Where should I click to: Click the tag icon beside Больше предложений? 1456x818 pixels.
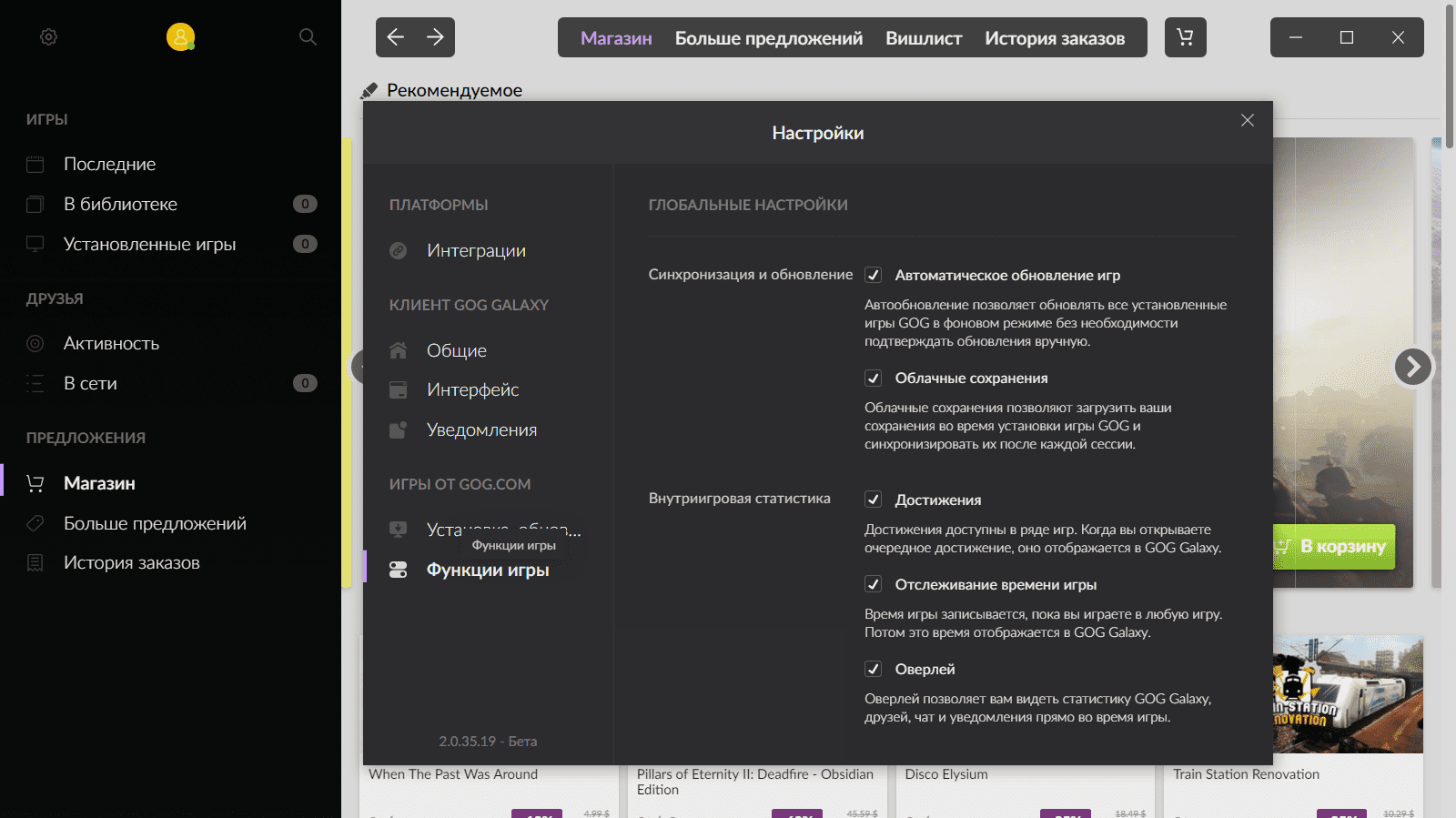(x=35, y=523)
